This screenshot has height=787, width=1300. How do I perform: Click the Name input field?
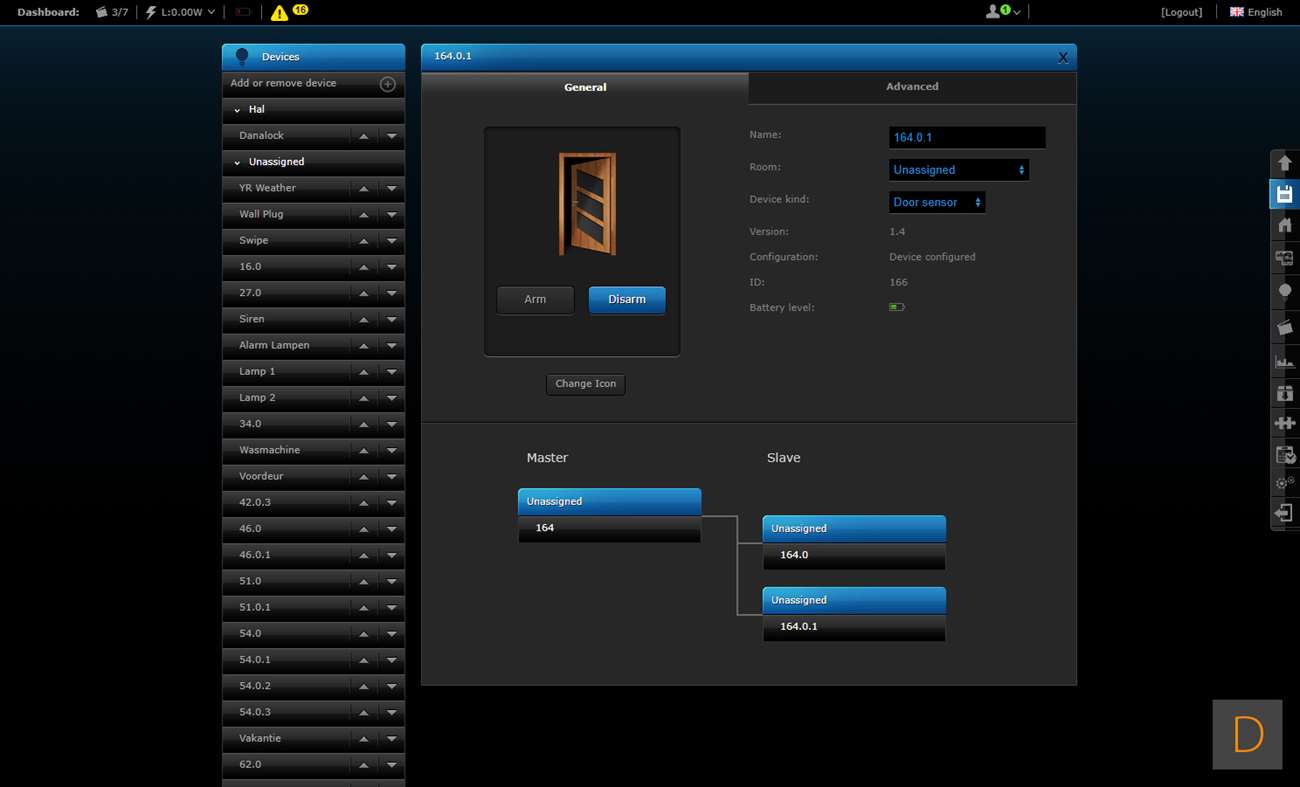pyautogui.click(x=966, y=138)
